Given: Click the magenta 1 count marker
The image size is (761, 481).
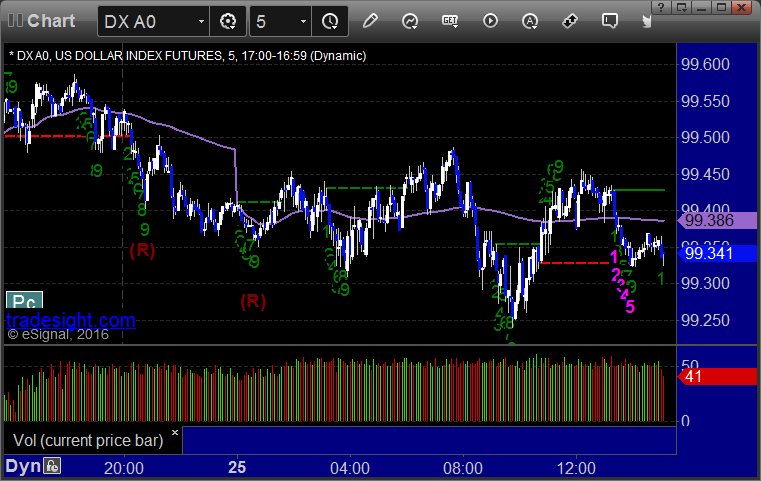Looking at the screenshot, I should tap(614, 256).
